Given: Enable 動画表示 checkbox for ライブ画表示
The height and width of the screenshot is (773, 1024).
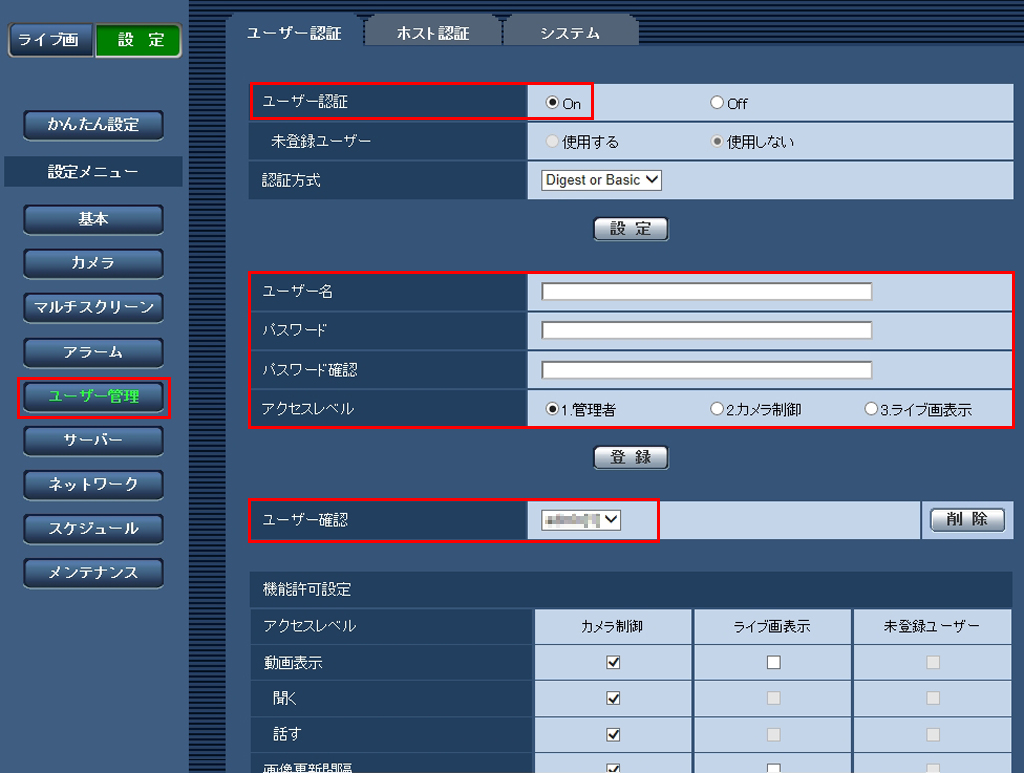Looking at the screenshot, I should pyautogui.click(x=773, y=662).
